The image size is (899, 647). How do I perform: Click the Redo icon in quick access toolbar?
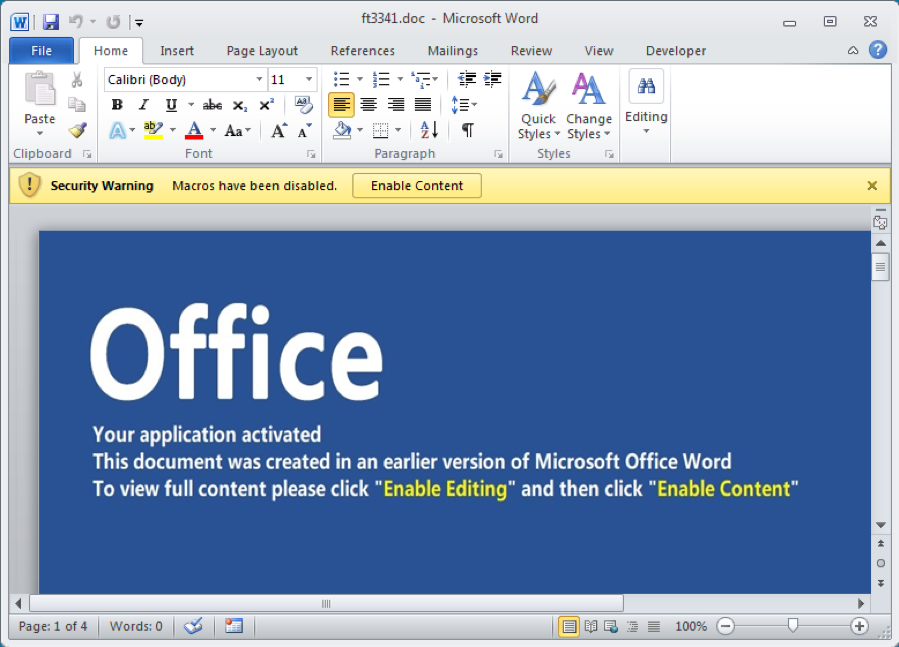[x=113, y=22]
